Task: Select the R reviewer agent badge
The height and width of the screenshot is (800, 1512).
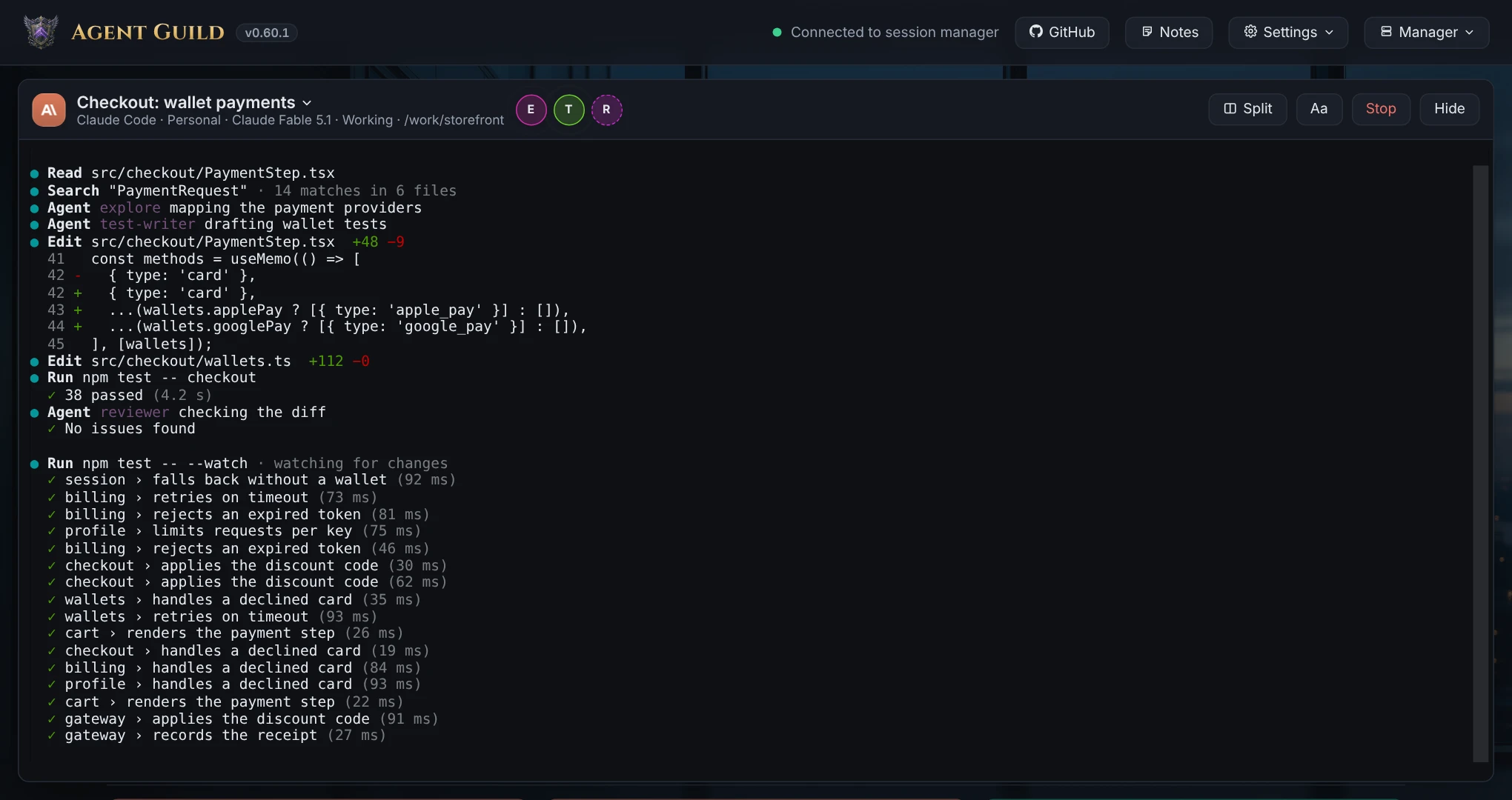Action: click(606, 110)
